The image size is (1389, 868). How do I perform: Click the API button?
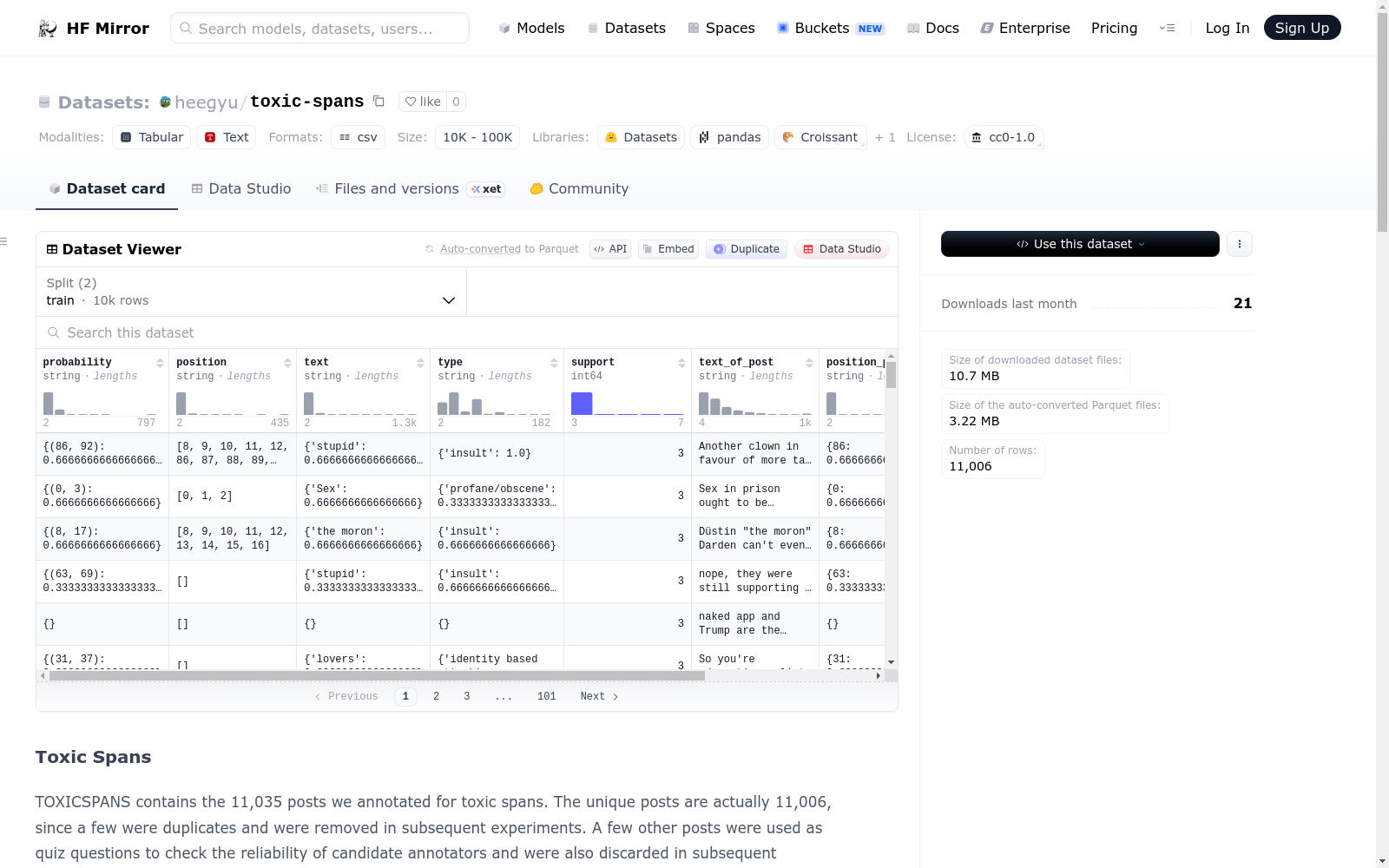pyautogui.click(x=610, y=249)
